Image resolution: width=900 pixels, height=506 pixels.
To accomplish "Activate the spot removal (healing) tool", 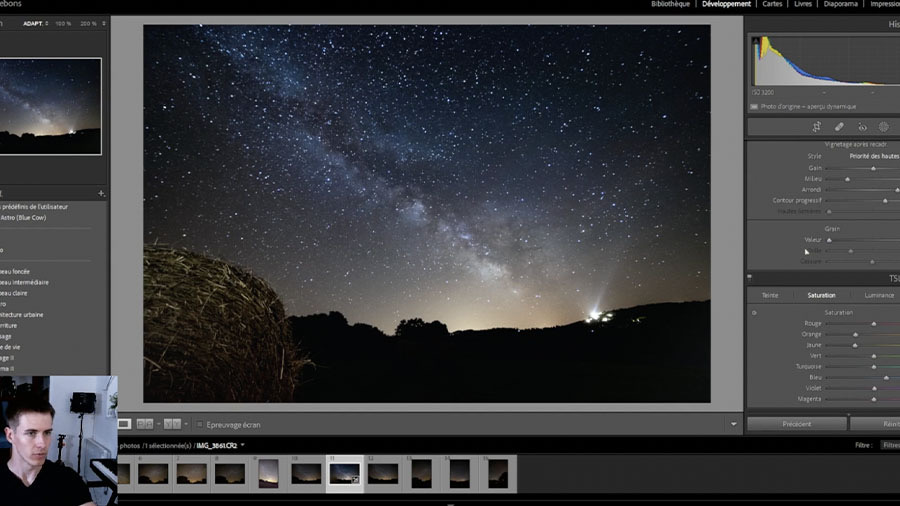I will click(839, 127).
